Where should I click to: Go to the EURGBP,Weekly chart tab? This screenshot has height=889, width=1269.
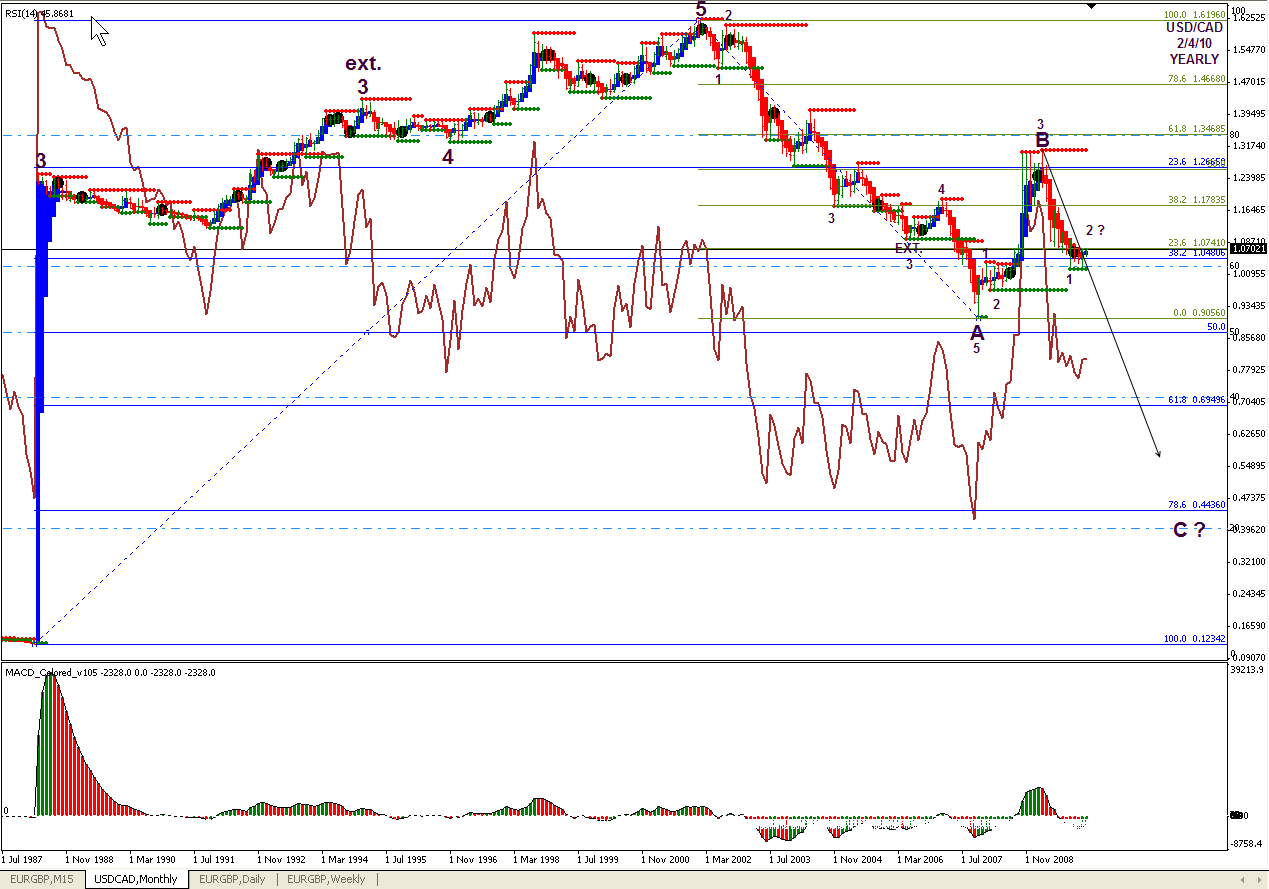(326, 879)
